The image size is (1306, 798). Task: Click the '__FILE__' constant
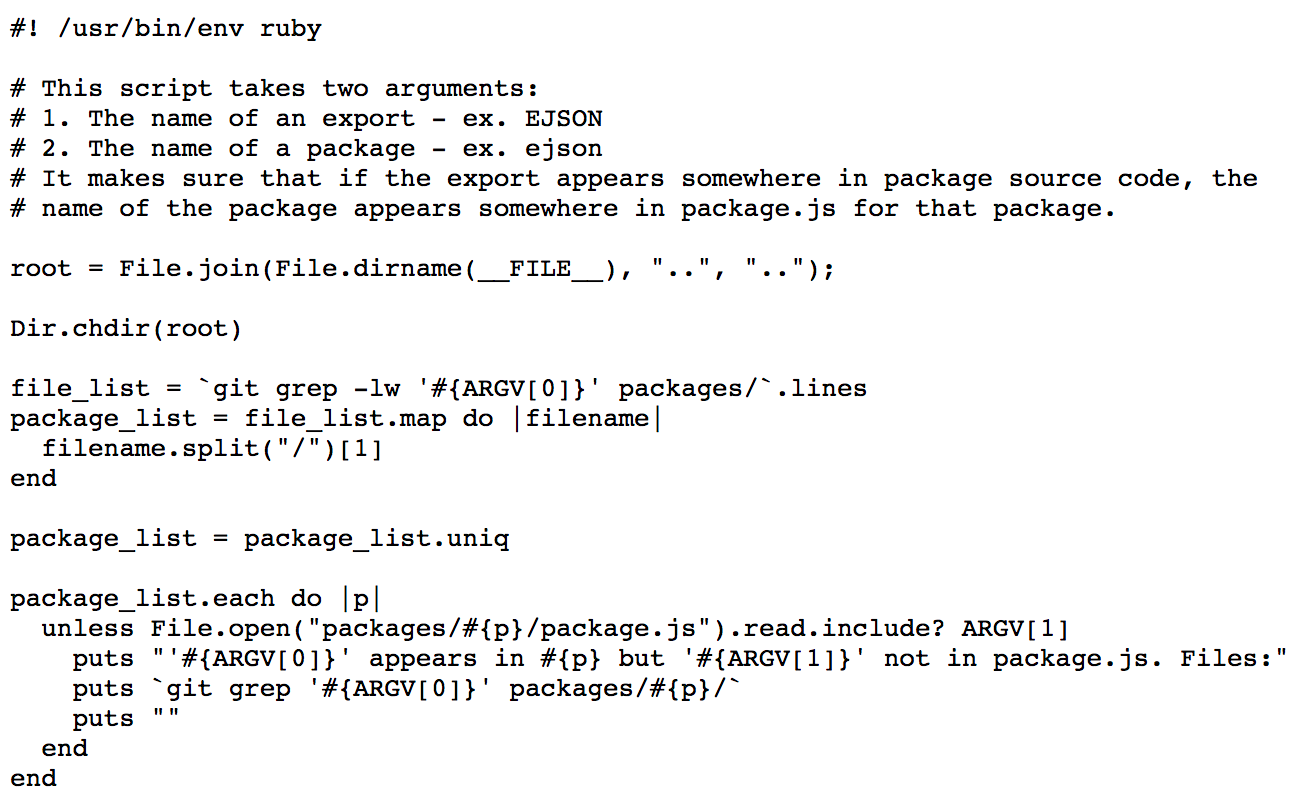(540, 268)
